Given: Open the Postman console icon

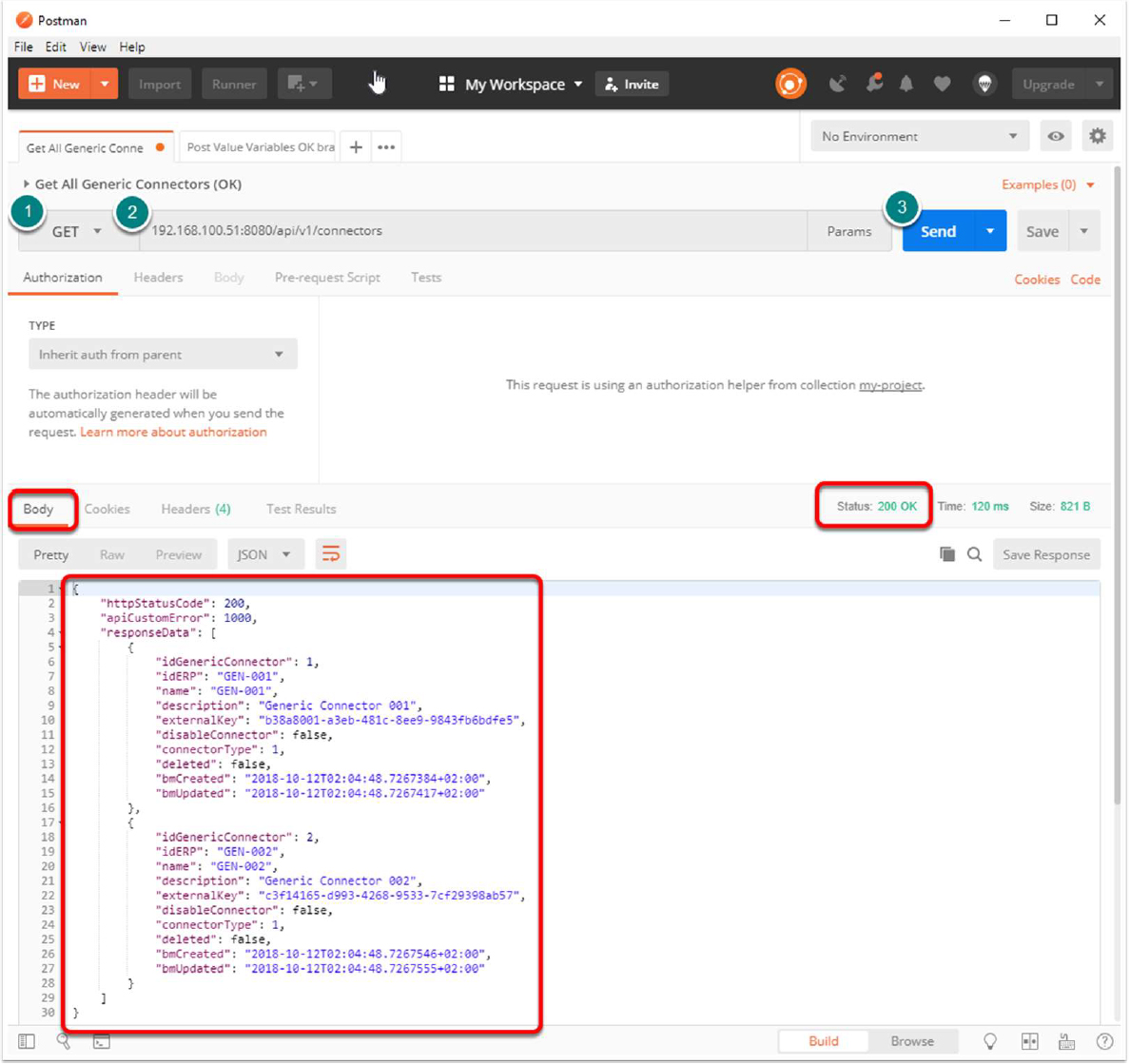Looking at the screenshot, I should [102, 1041].
